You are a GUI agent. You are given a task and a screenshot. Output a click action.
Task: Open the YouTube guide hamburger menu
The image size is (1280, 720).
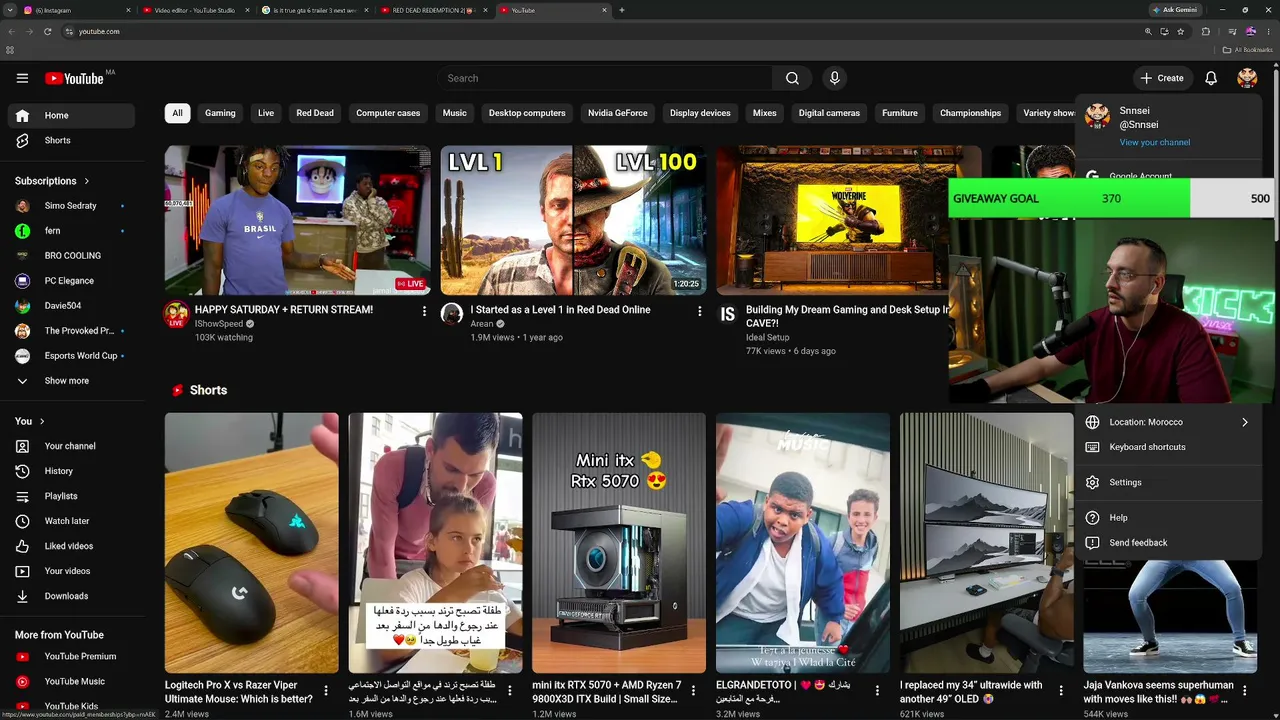coord(22,78)
